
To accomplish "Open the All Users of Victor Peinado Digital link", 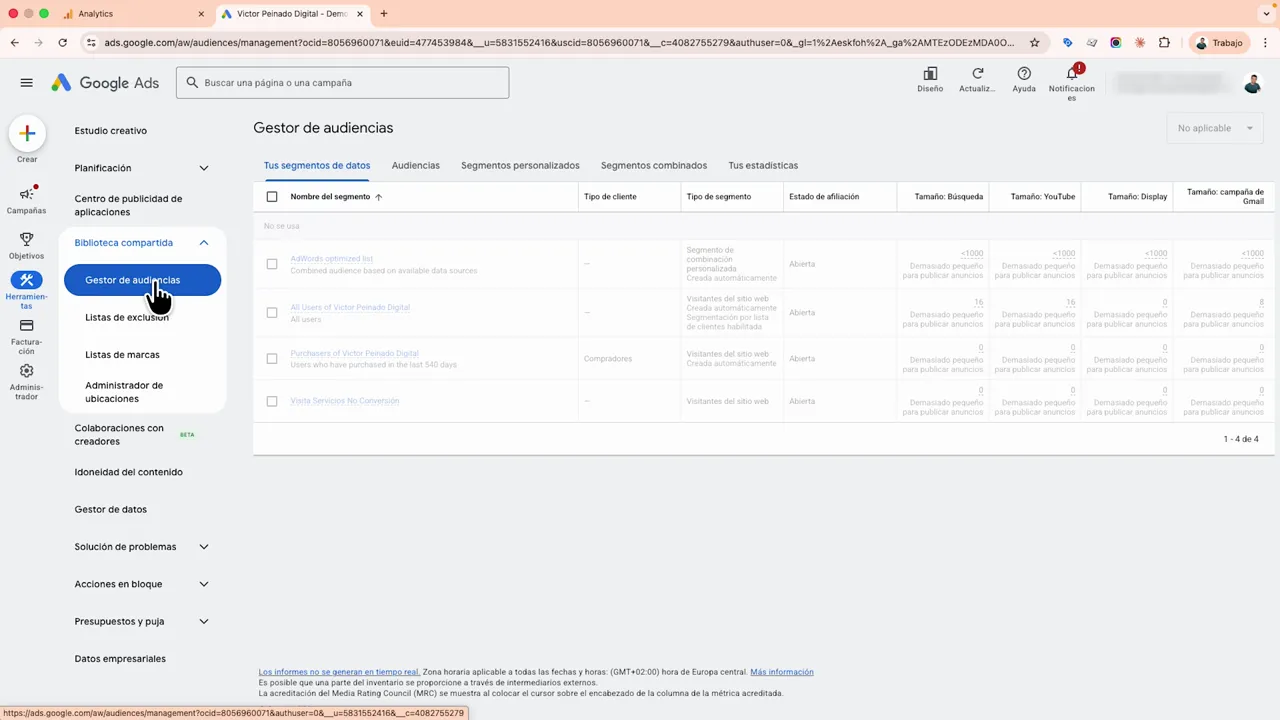I will [350, 308].
